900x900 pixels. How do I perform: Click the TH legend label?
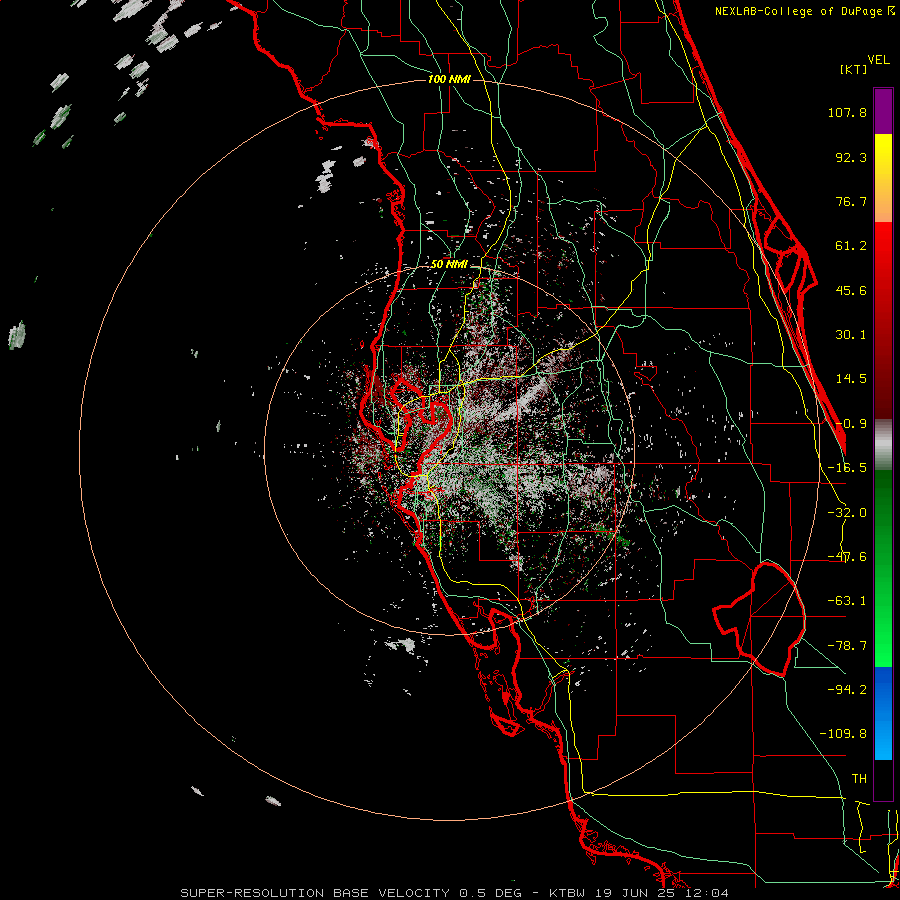[x=859, y=779]
